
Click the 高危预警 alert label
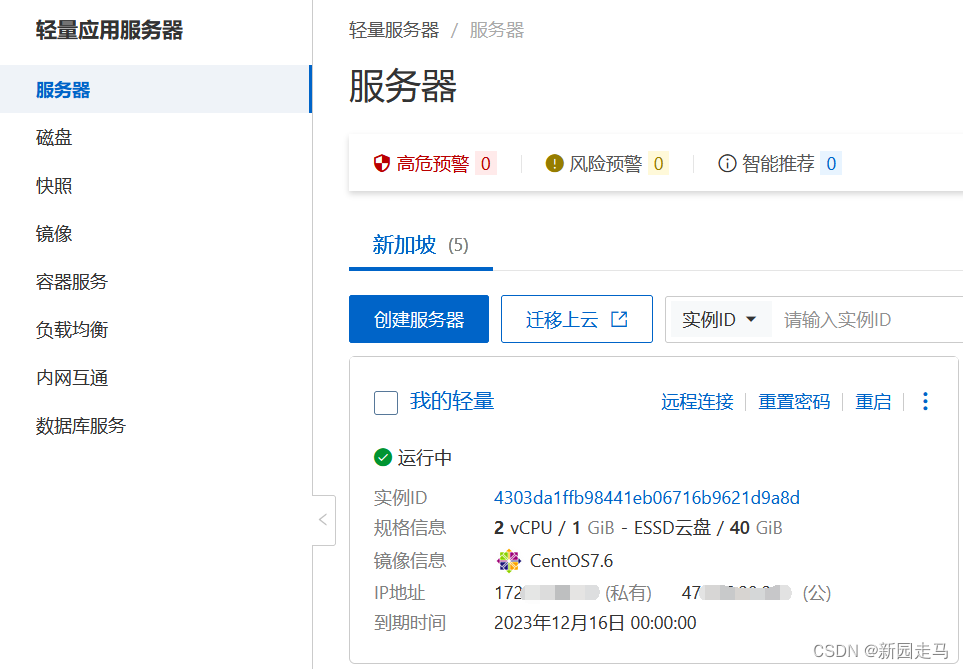pyautogui.click(x=433, y=163)
